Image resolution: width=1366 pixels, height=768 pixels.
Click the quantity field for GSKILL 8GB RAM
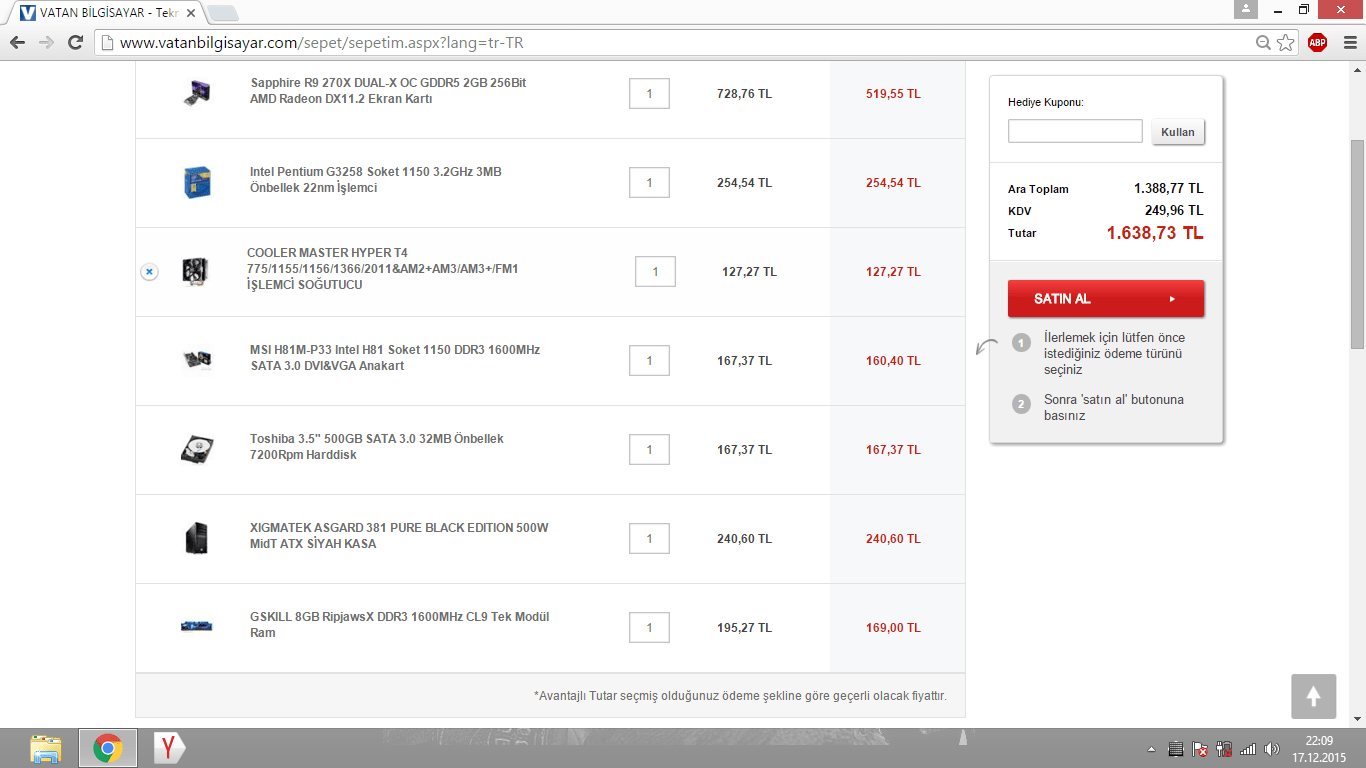(649, 628)
